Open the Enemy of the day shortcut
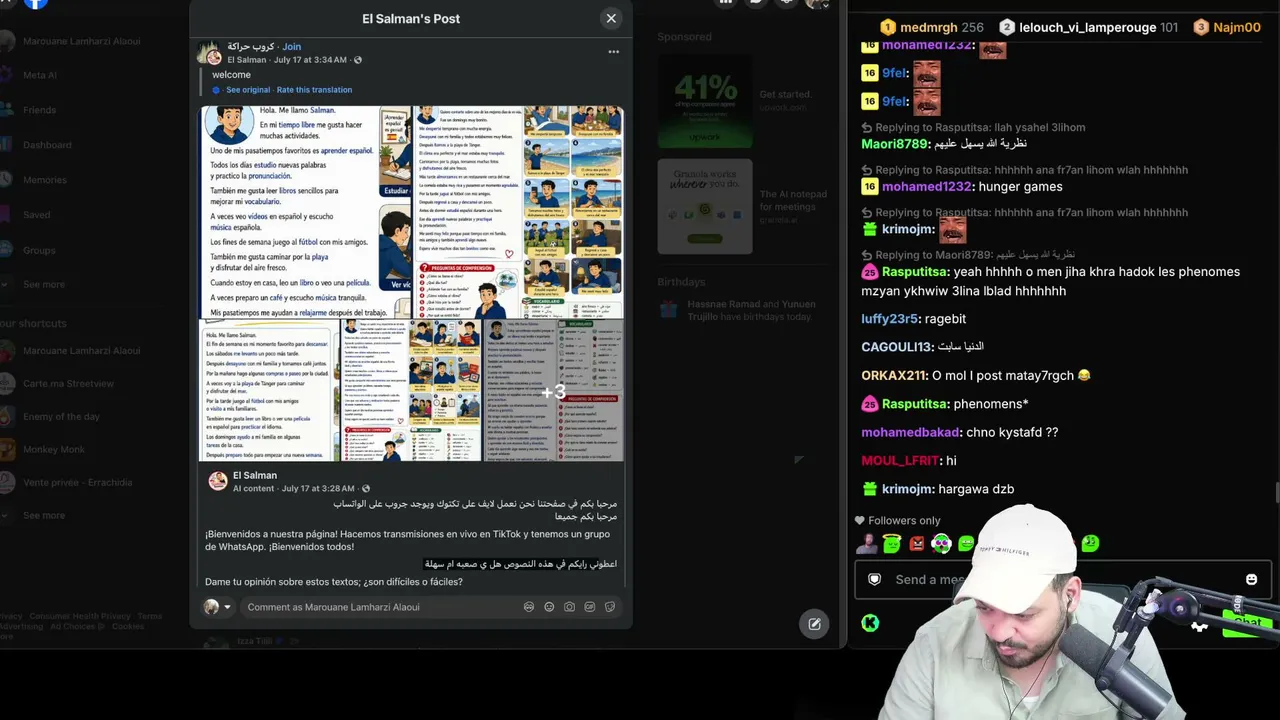The width and height of the screenshot is (1280, 720). [x=61, y=417]
